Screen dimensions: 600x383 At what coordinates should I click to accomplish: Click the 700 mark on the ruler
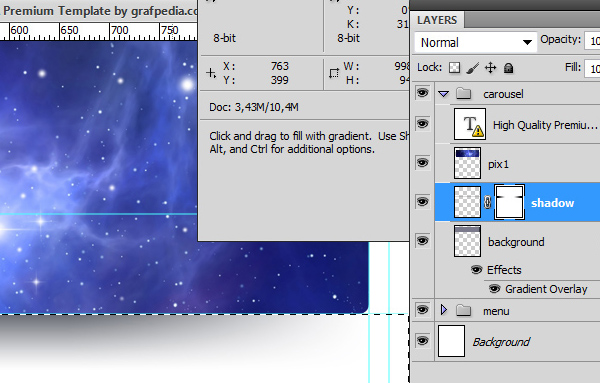pos(119,30)
